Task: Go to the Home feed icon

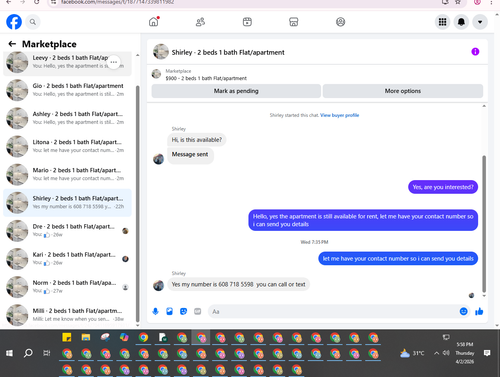Action: point(154,22)
